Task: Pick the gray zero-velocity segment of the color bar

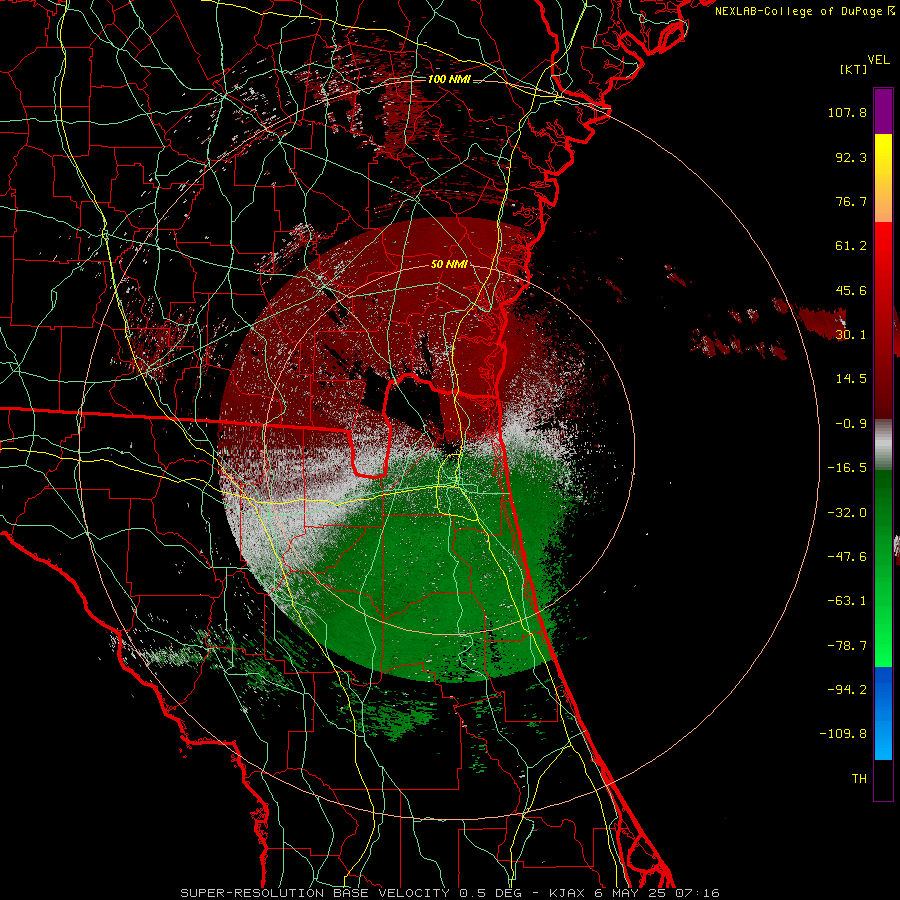Action: click(883, 445)
